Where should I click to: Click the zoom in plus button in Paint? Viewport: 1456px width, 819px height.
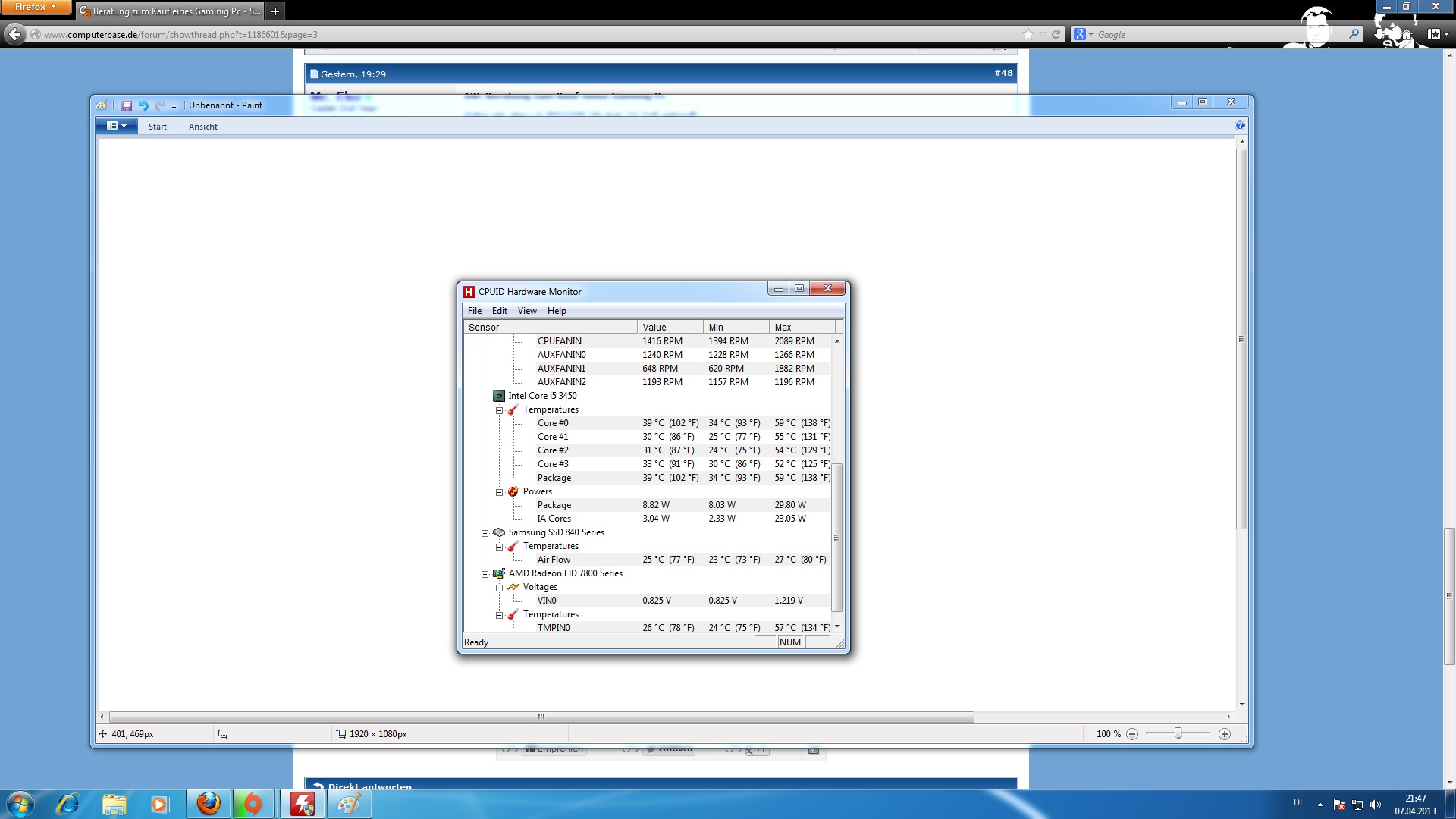(x=1224, y=734)
